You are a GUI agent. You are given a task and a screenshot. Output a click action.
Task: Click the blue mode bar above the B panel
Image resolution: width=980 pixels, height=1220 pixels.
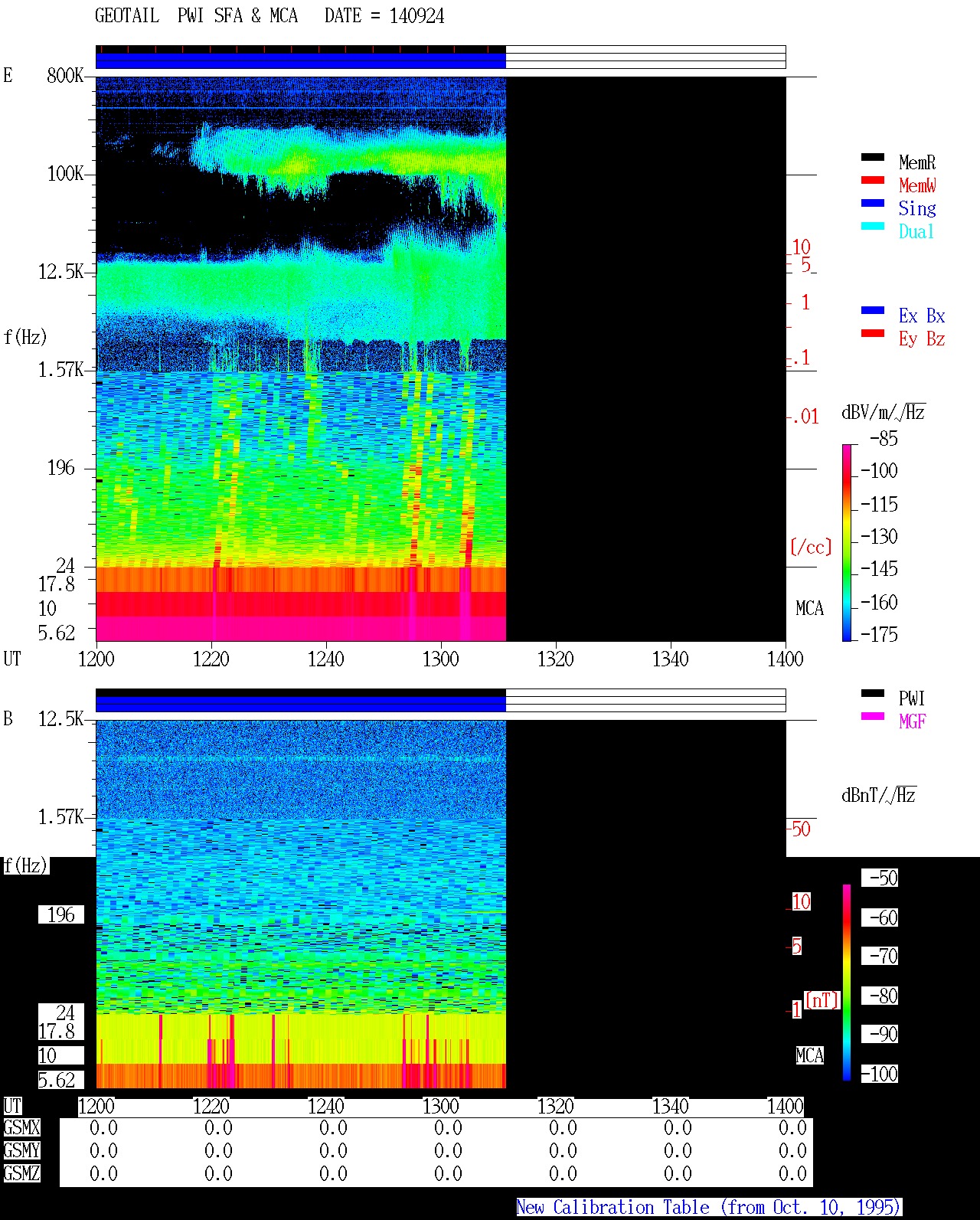pos(301,704)
